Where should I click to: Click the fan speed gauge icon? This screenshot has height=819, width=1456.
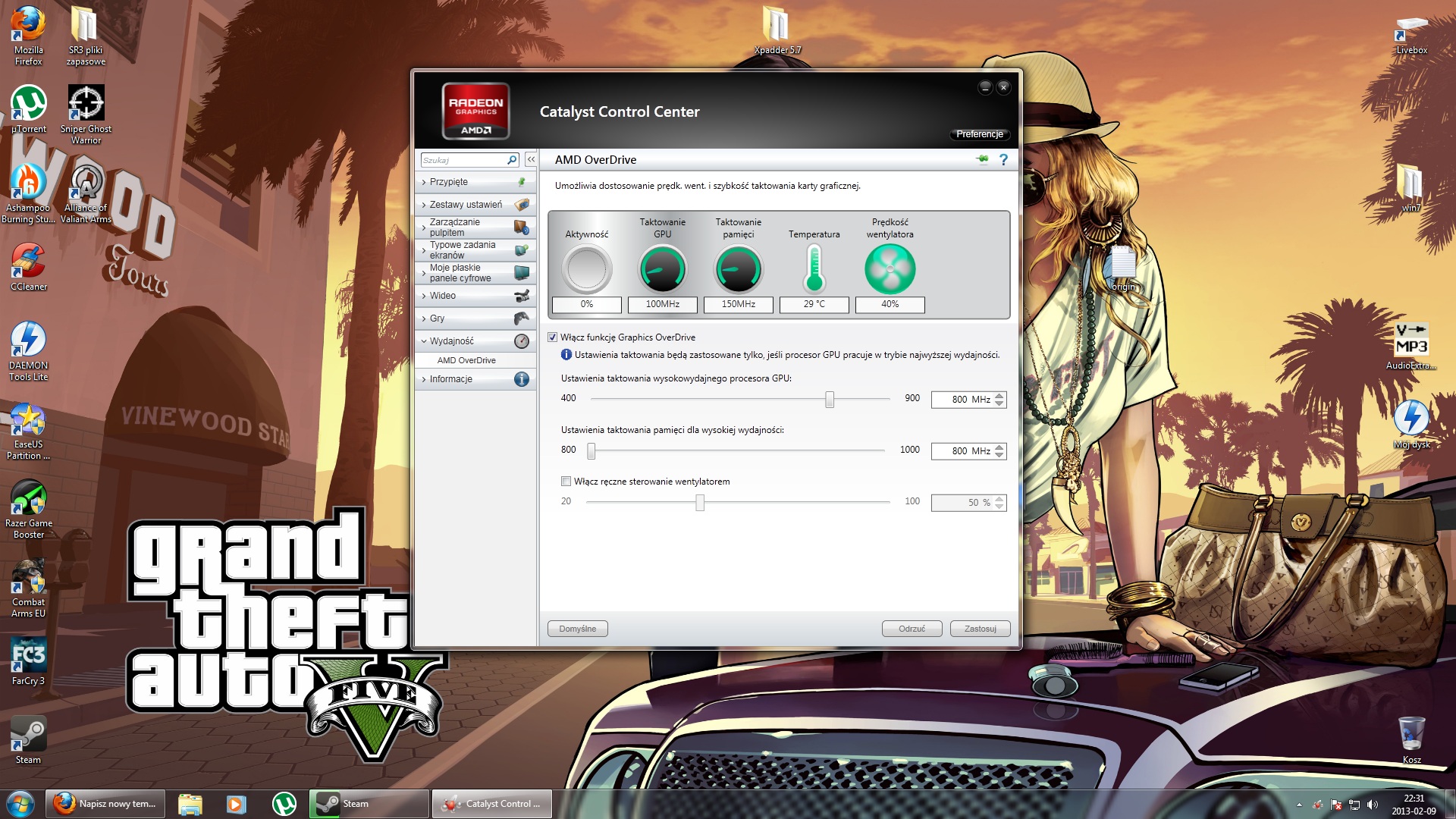coord(890,270)
